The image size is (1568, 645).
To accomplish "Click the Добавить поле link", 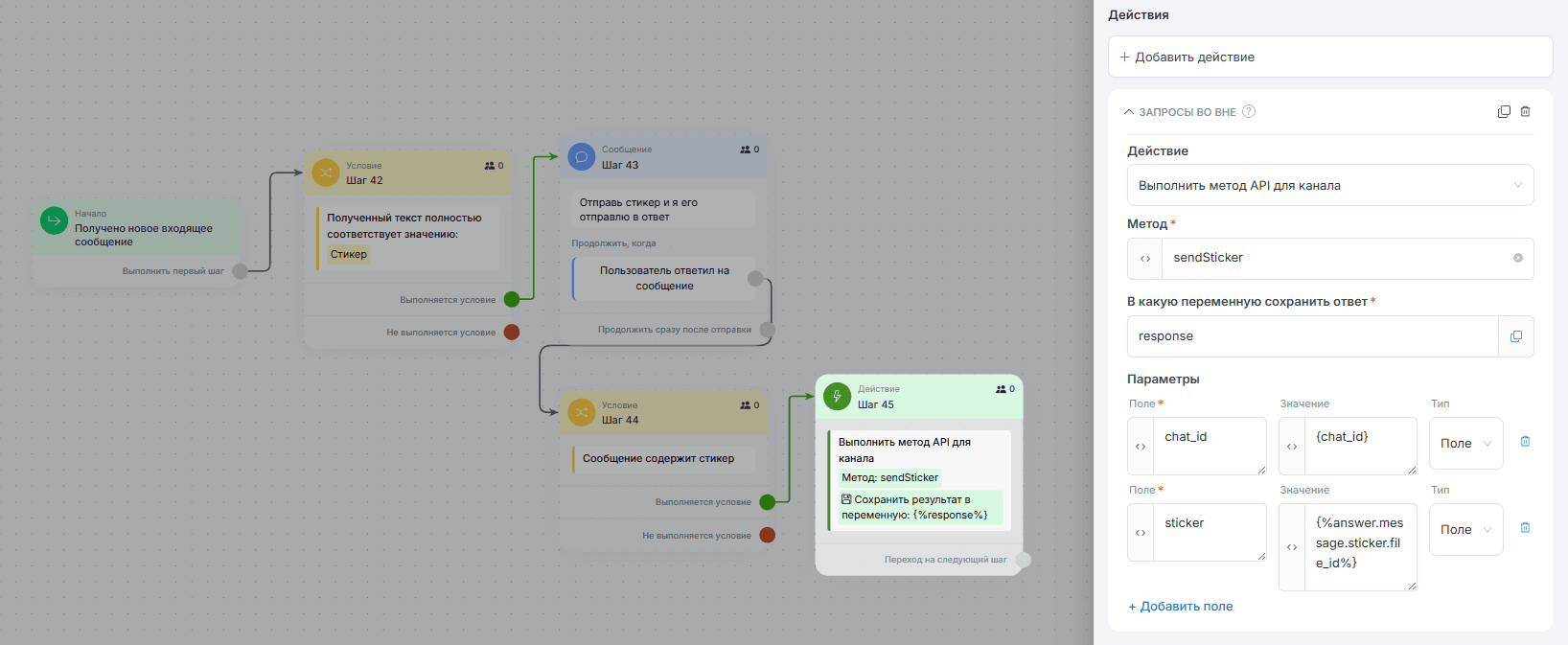I will (1181, 607).
